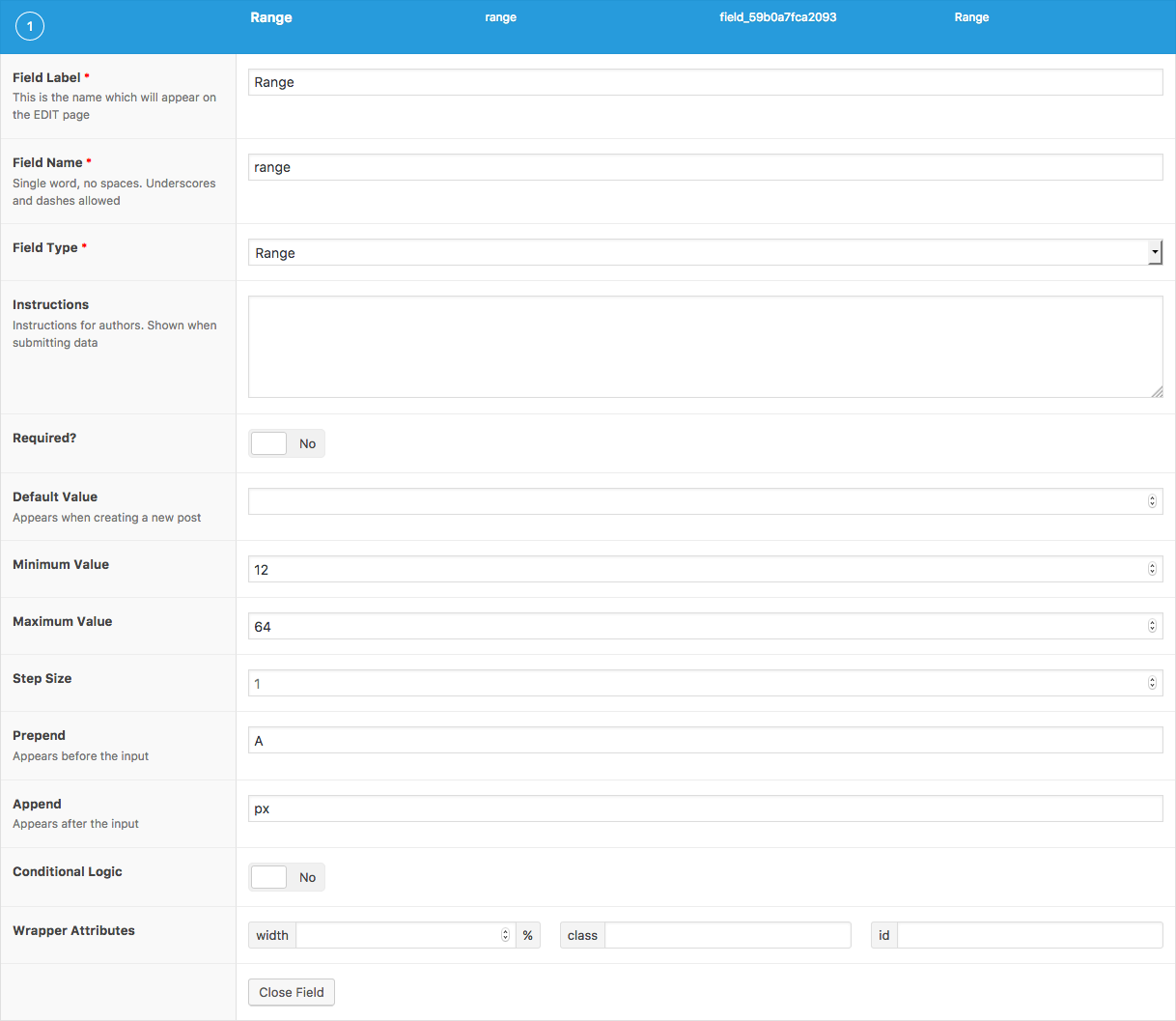This screenshot has width=1176, height=1021.
Task: Click the field key field_59b0a7fca2093 in header
Action: point(777,17)
